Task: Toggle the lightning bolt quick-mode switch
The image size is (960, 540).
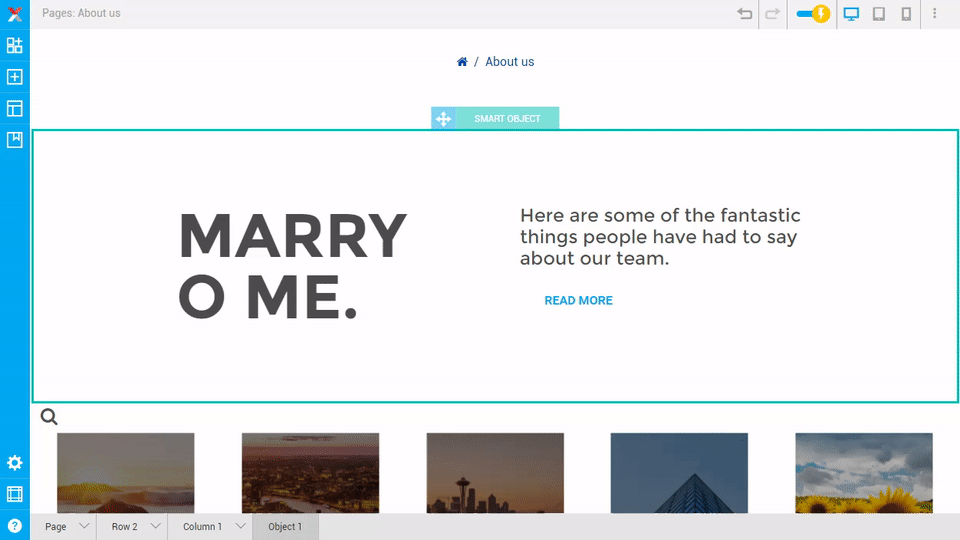Action: coord(812,14)
